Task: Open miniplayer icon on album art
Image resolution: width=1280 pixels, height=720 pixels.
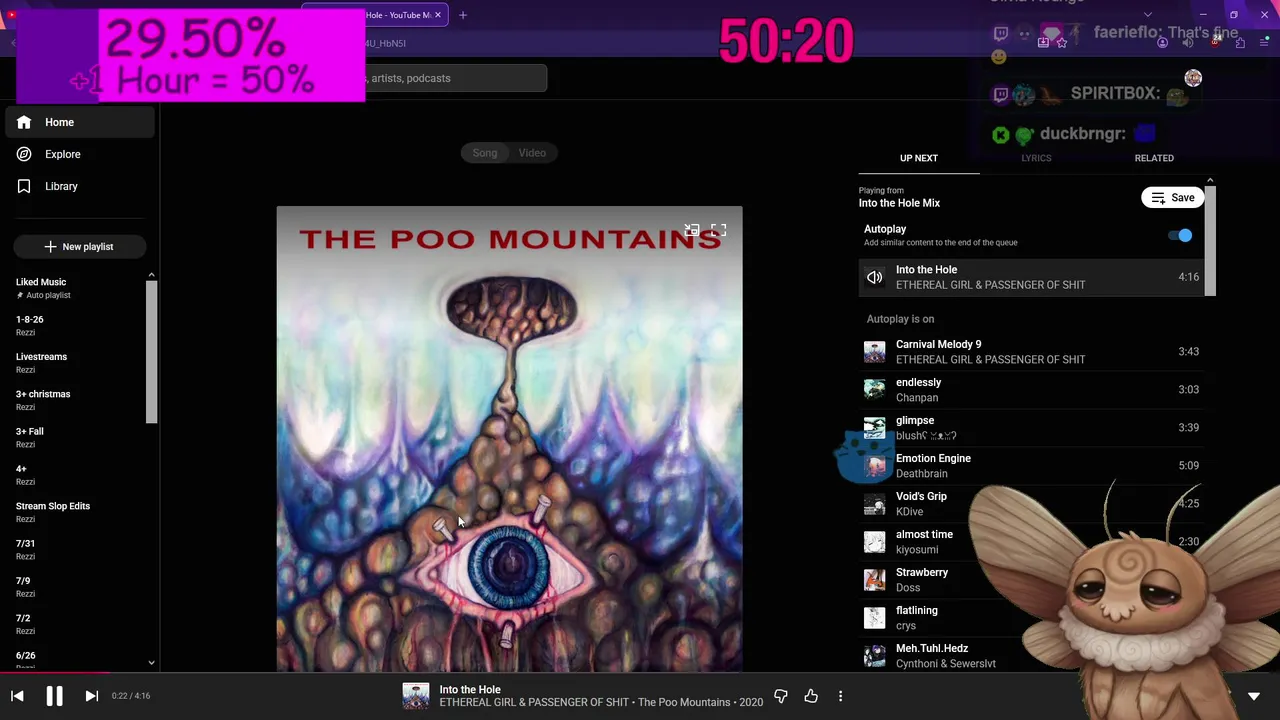Action: click(x=691, y=231)
